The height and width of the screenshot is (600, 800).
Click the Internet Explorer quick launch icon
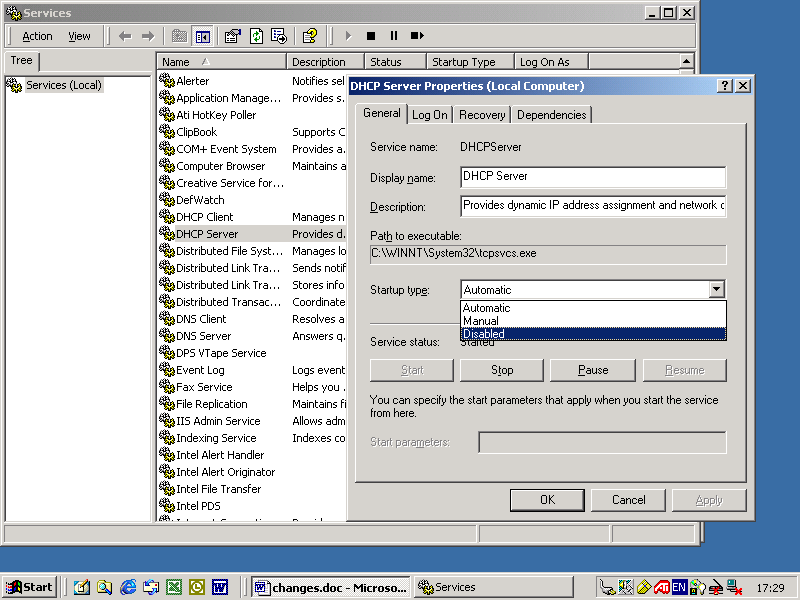tap(128, 587)
